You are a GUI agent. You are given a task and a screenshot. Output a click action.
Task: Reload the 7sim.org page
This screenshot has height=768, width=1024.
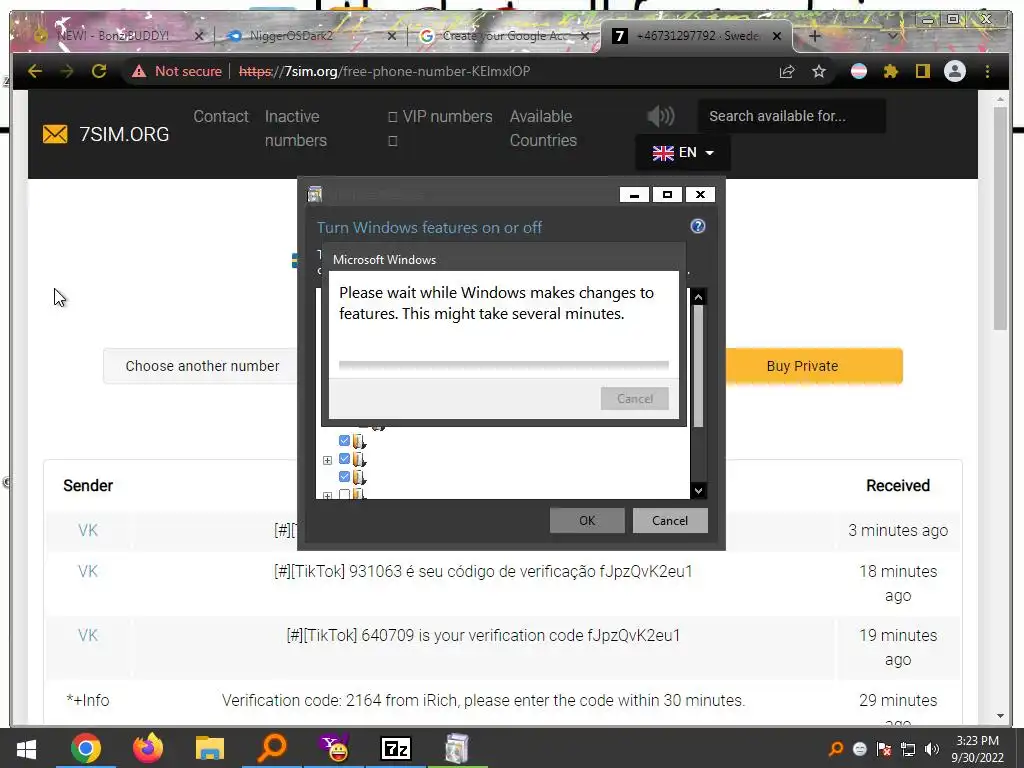pos(99,71)
